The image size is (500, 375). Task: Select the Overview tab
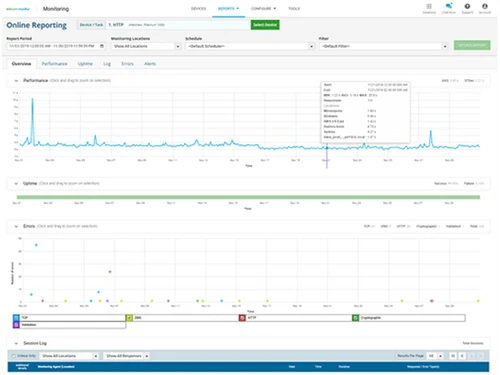pos(21,64)
